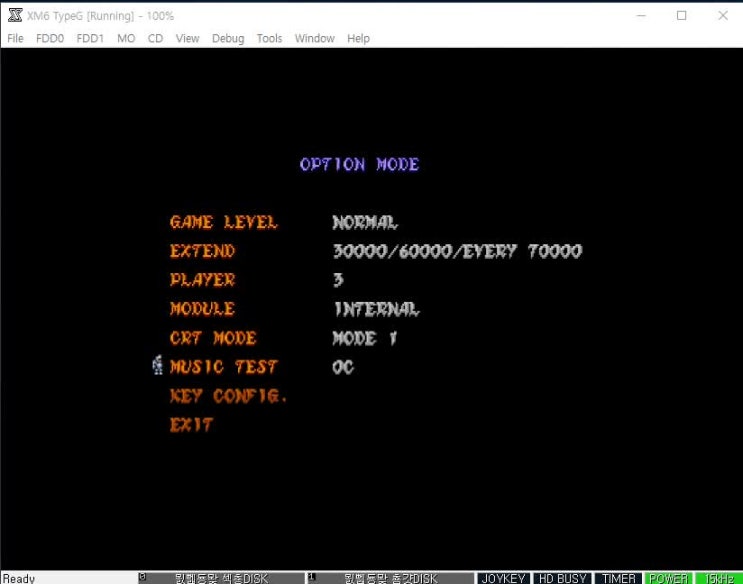This screenshot has width=743, height=584.
Task: Open the FDD1 menu
Action: point(90,38)
